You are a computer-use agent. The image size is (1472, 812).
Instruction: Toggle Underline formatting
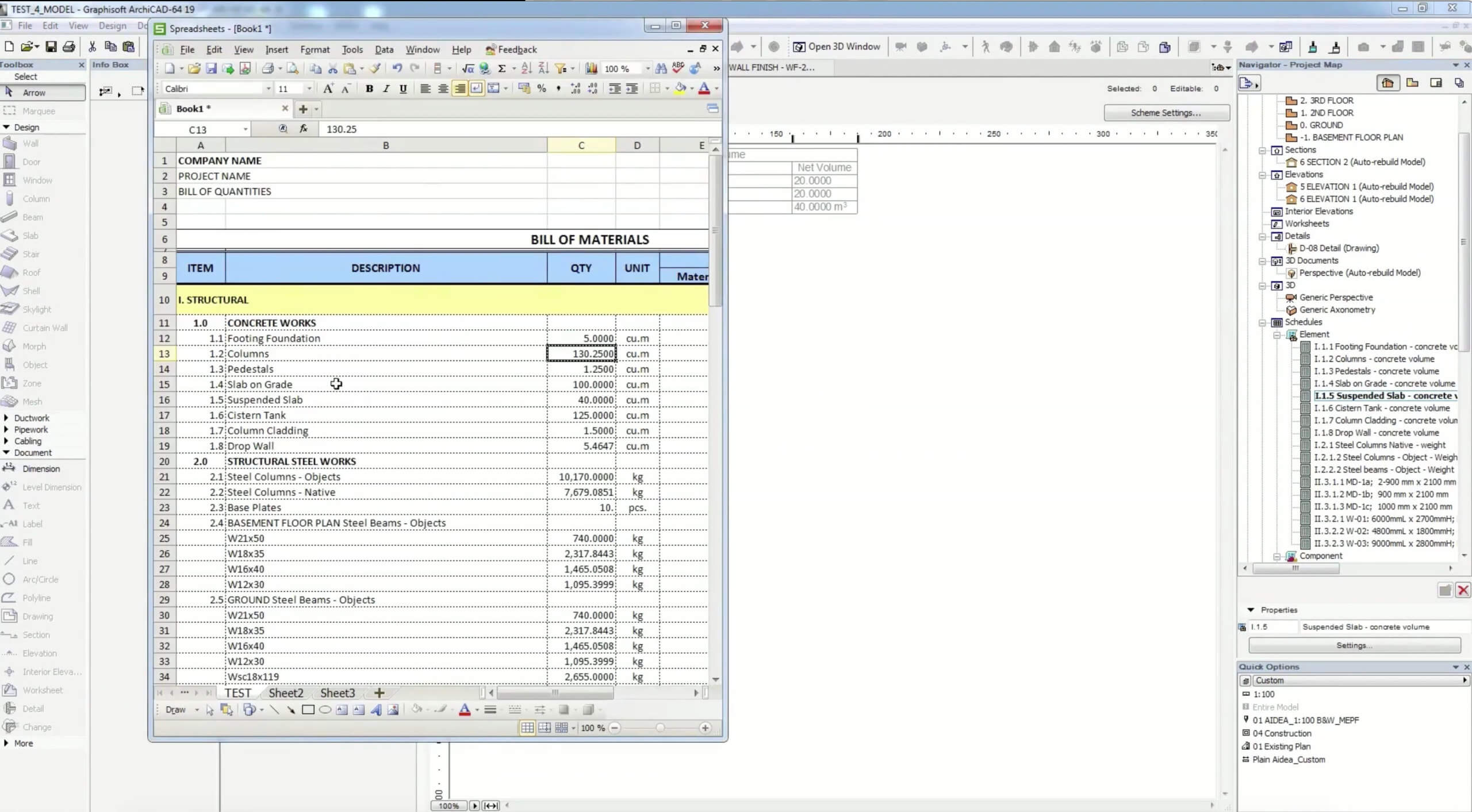click(x=403, y=88)
